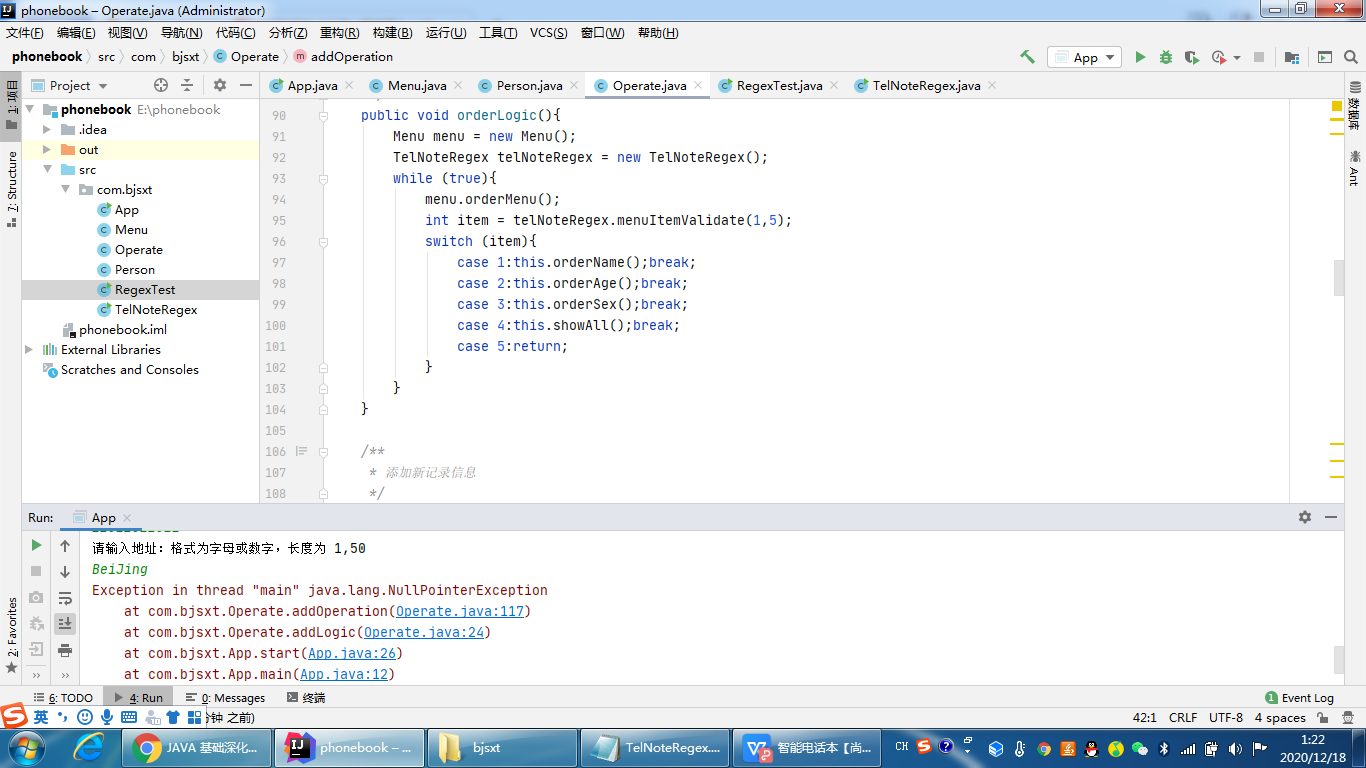Screen dimensions: 1366x768
Task: Close the Operate.java editor tab
Action: pyautogui.click(x=697, y=85)
